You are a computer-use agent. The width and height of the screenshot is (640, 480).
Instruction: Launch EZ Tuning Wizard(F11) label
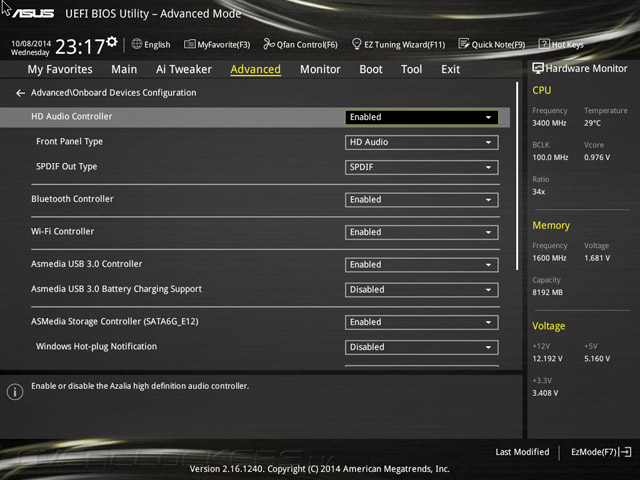click(x=404, y=44)
